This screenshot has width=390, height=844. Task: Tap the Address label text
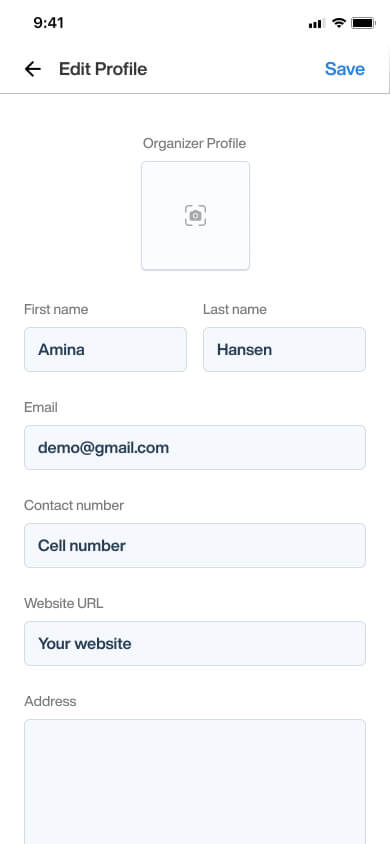click(x=50, y=701)
